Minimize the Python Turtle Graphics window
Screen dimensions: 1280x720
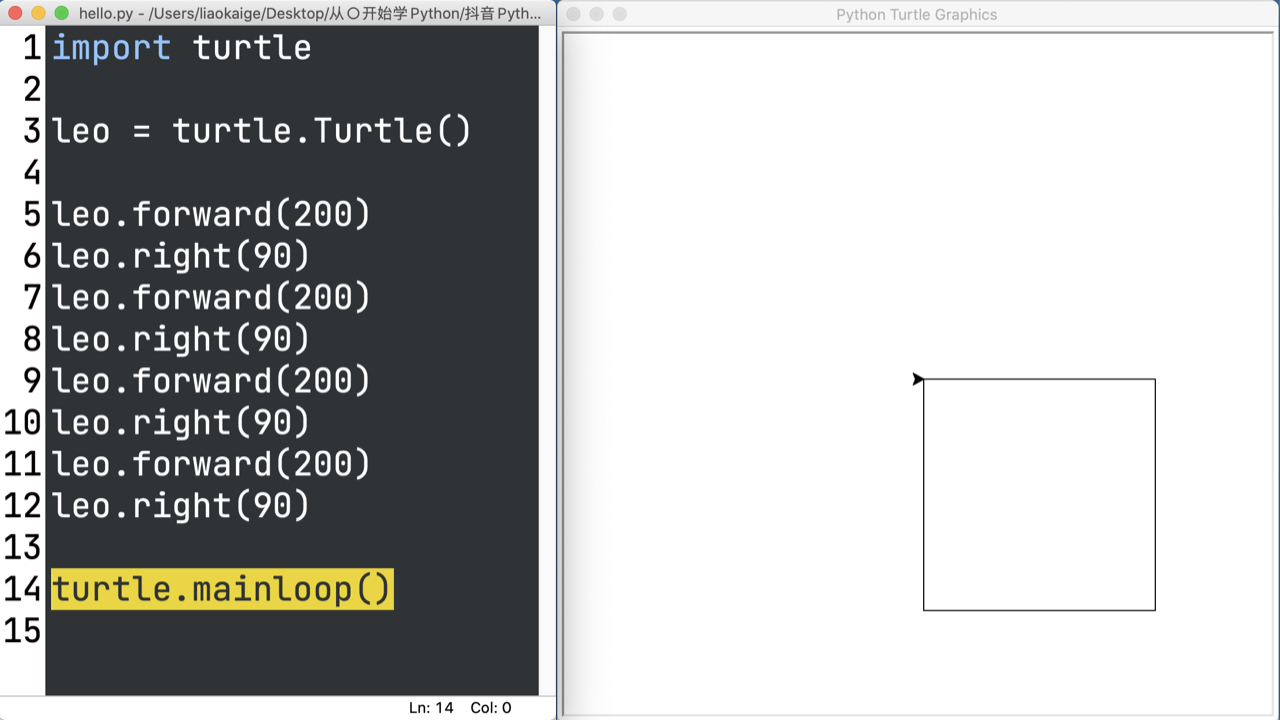[596, 14]
